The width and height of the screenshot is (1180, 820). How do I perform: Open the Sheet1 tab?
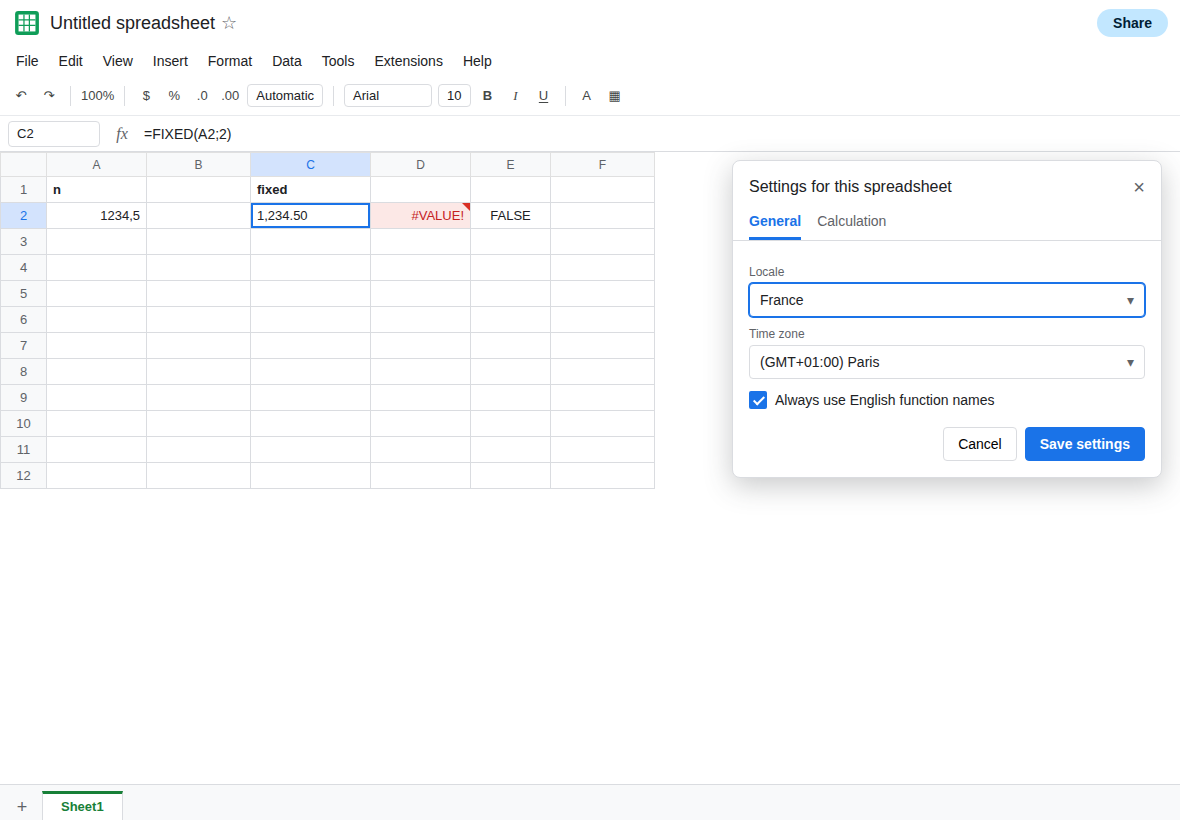(x=82, y=806)
